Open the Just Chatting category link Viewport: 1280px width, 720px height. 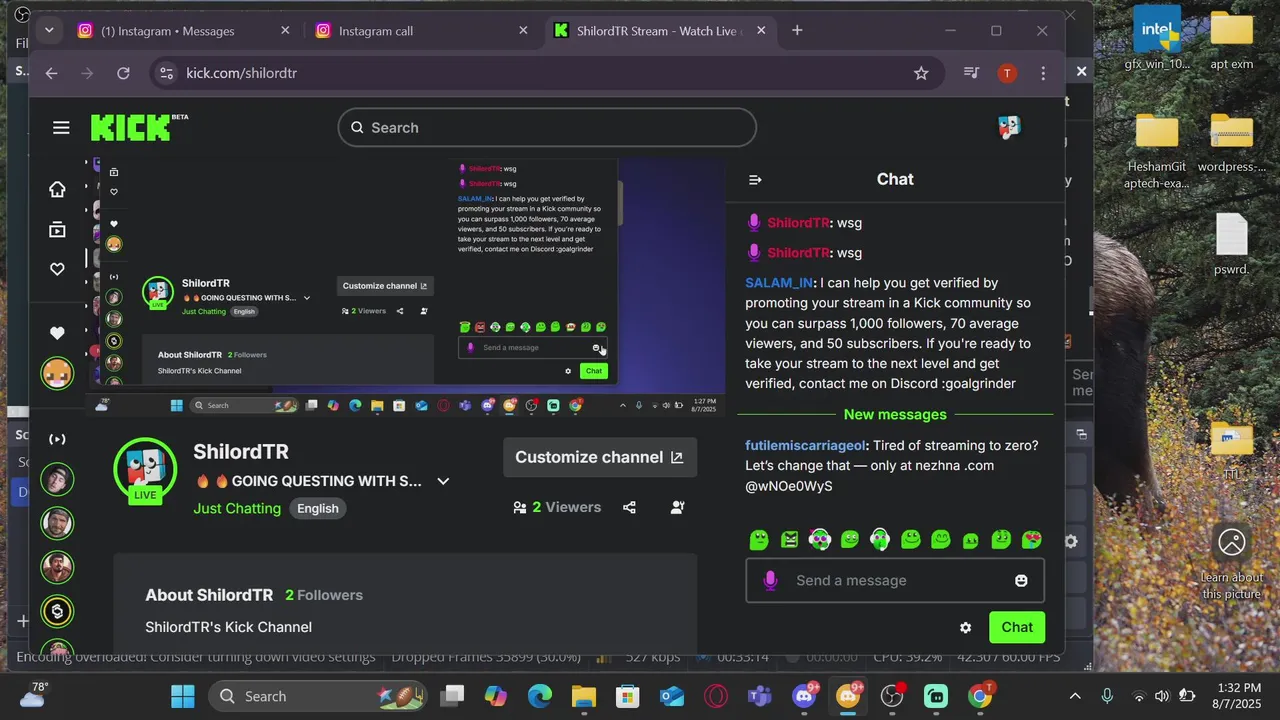coord(237,509)
